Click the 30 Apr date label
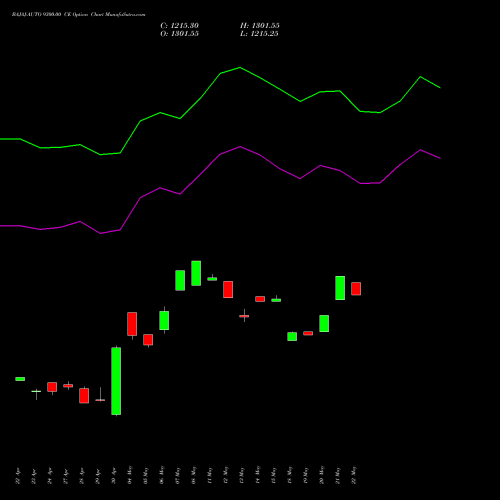Image resolution: width=500 pixels, height=500 pixels. pos(114,476)
